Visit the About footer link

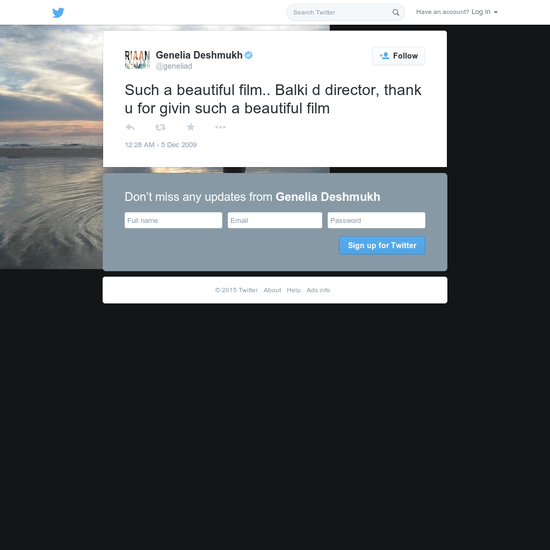coord(272,290)
